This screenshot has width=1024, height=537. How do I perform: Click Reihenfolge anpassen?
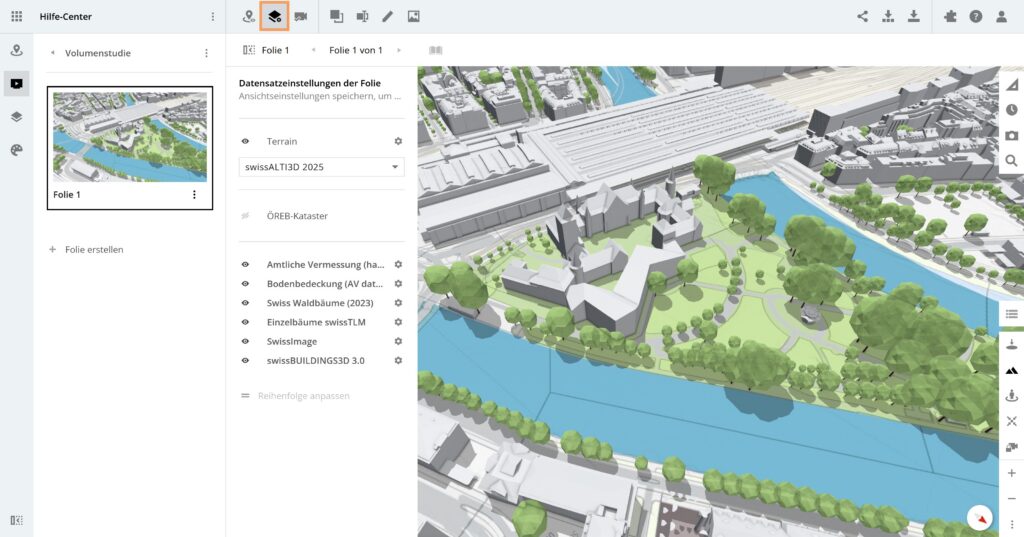point(303,396)
